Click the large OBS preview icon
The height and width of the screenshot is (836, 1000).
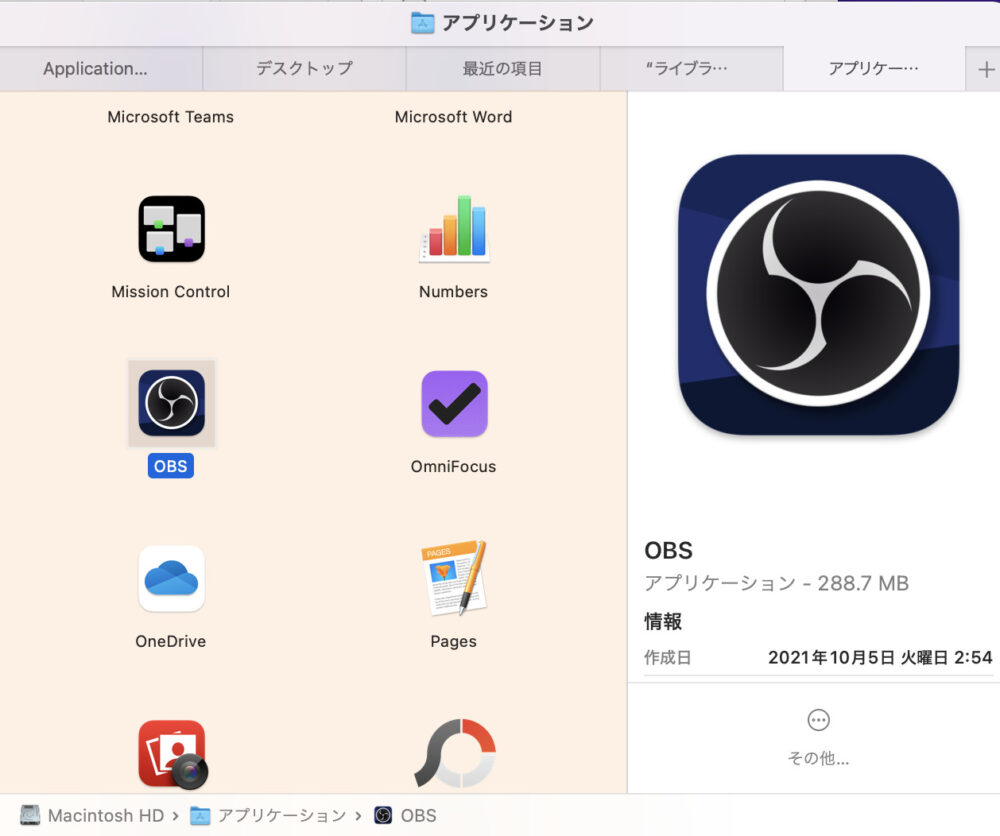click(x=818, y=295)
